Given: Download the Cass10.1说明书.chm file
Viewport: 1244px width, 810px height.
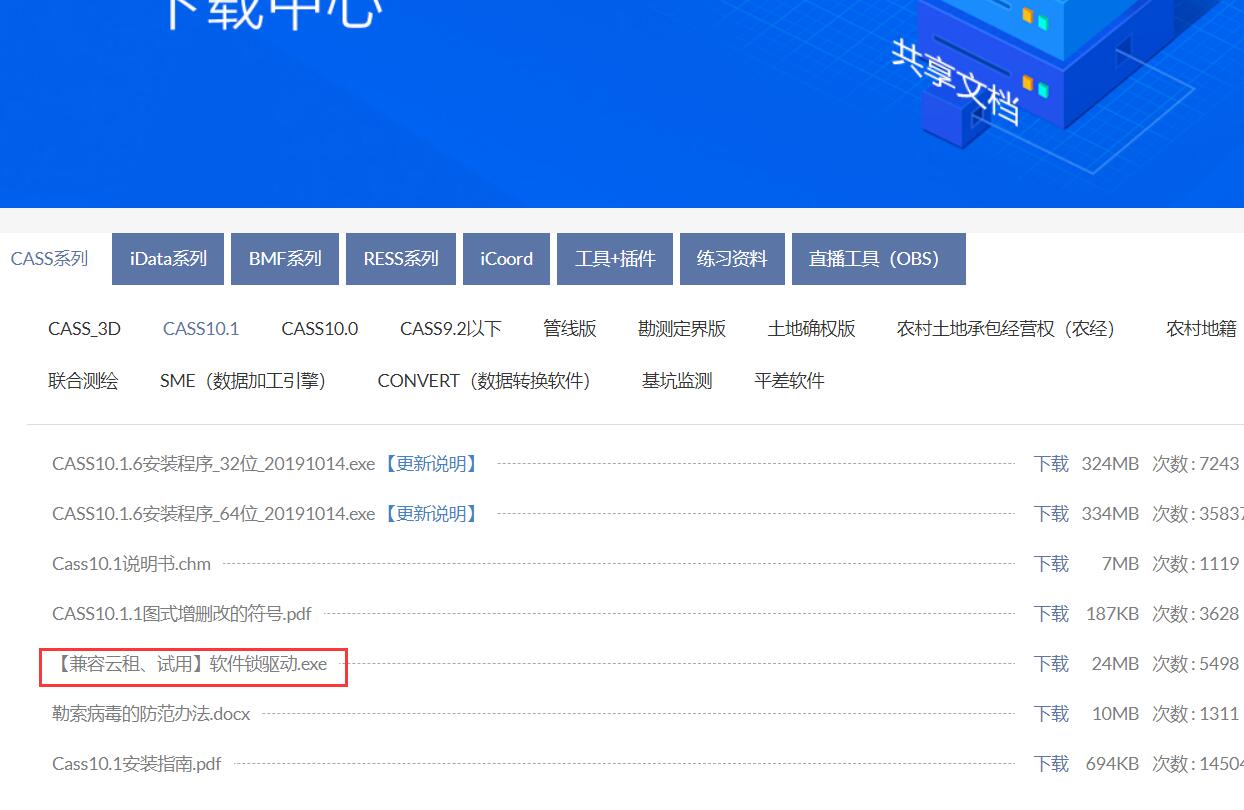Looking at the screenshot, I should (1051, 564).
